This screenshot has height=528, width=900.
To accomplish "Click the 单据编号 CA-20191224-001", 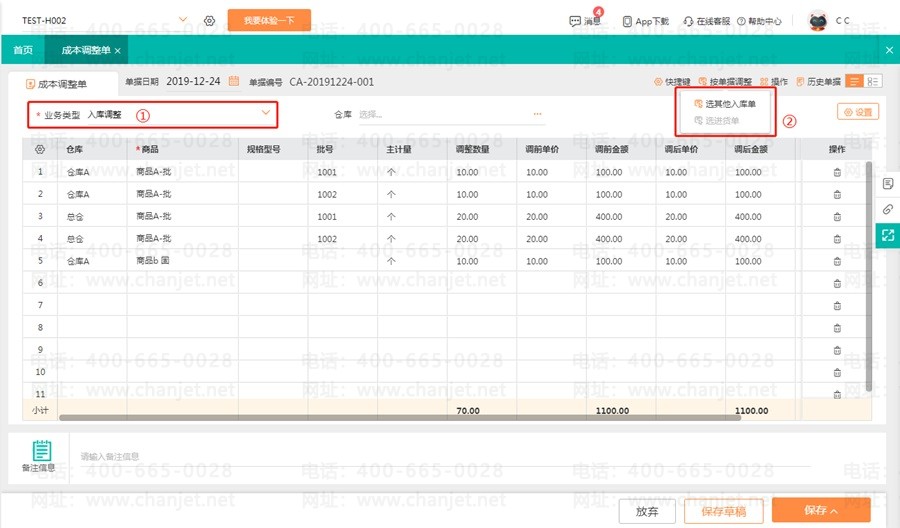I will (331, 82).
